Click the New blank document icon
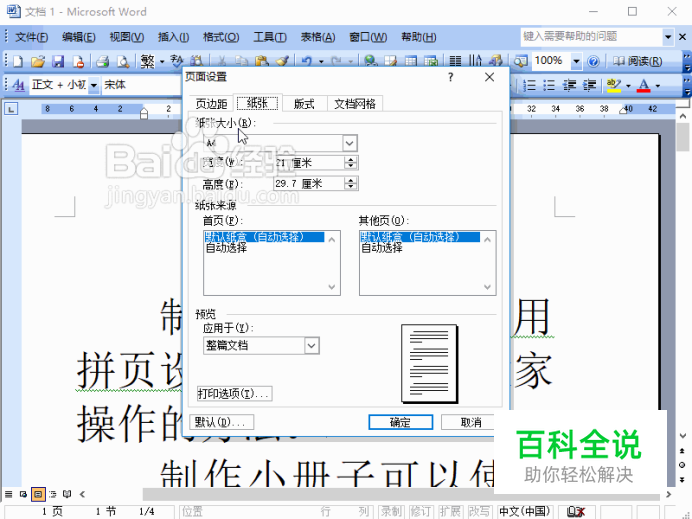This screenshot has height=519, width=692. click(x=18, y=61)
